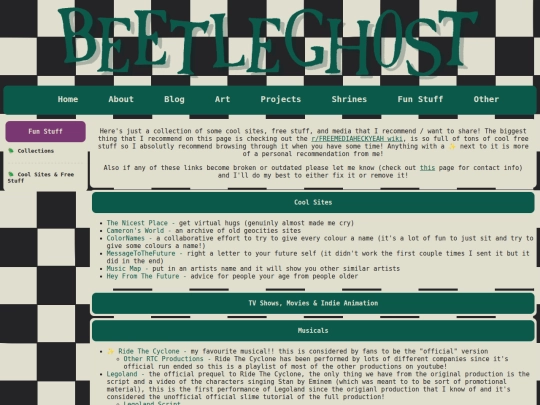Click sparkle icon beside Ride The Cyclone
Viewport: 540px width, 405px height.
point(111,351)
